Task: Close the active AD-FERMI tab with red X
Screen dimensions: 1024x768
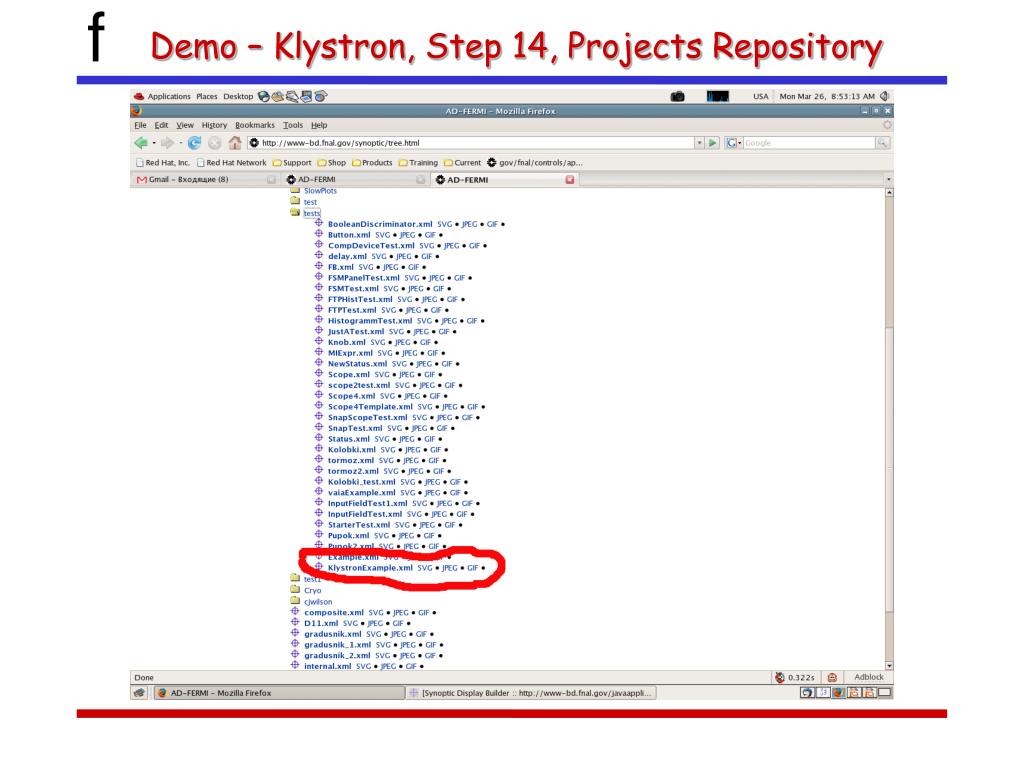Action: [569, 180]
